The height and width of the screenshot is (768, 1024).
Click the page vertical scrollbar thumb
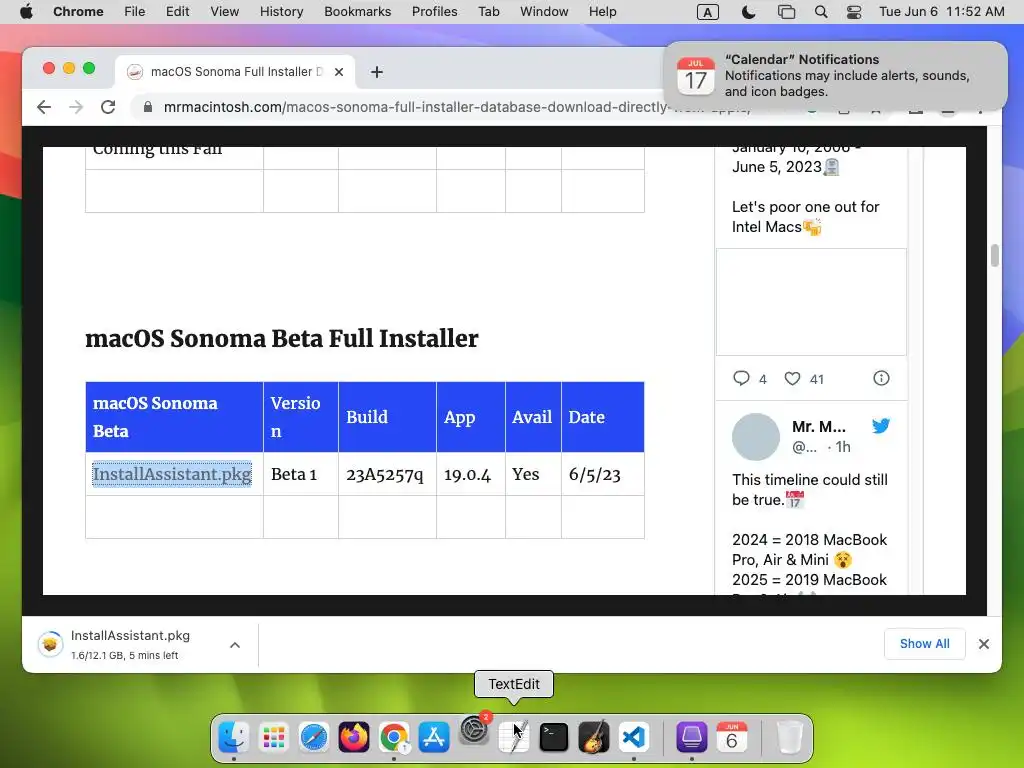(x=995, y=255)
